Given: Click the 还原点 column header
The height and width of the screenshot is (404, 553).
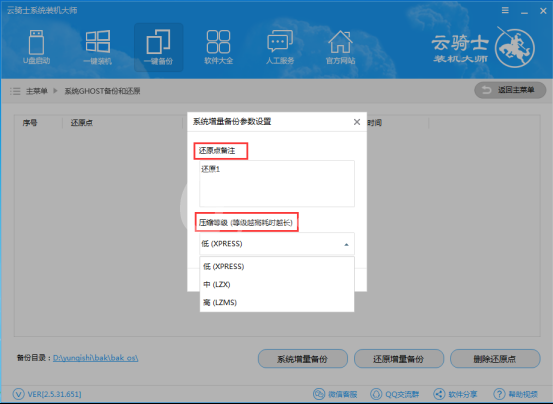Looking at the screenshot, I should [81, 123].
